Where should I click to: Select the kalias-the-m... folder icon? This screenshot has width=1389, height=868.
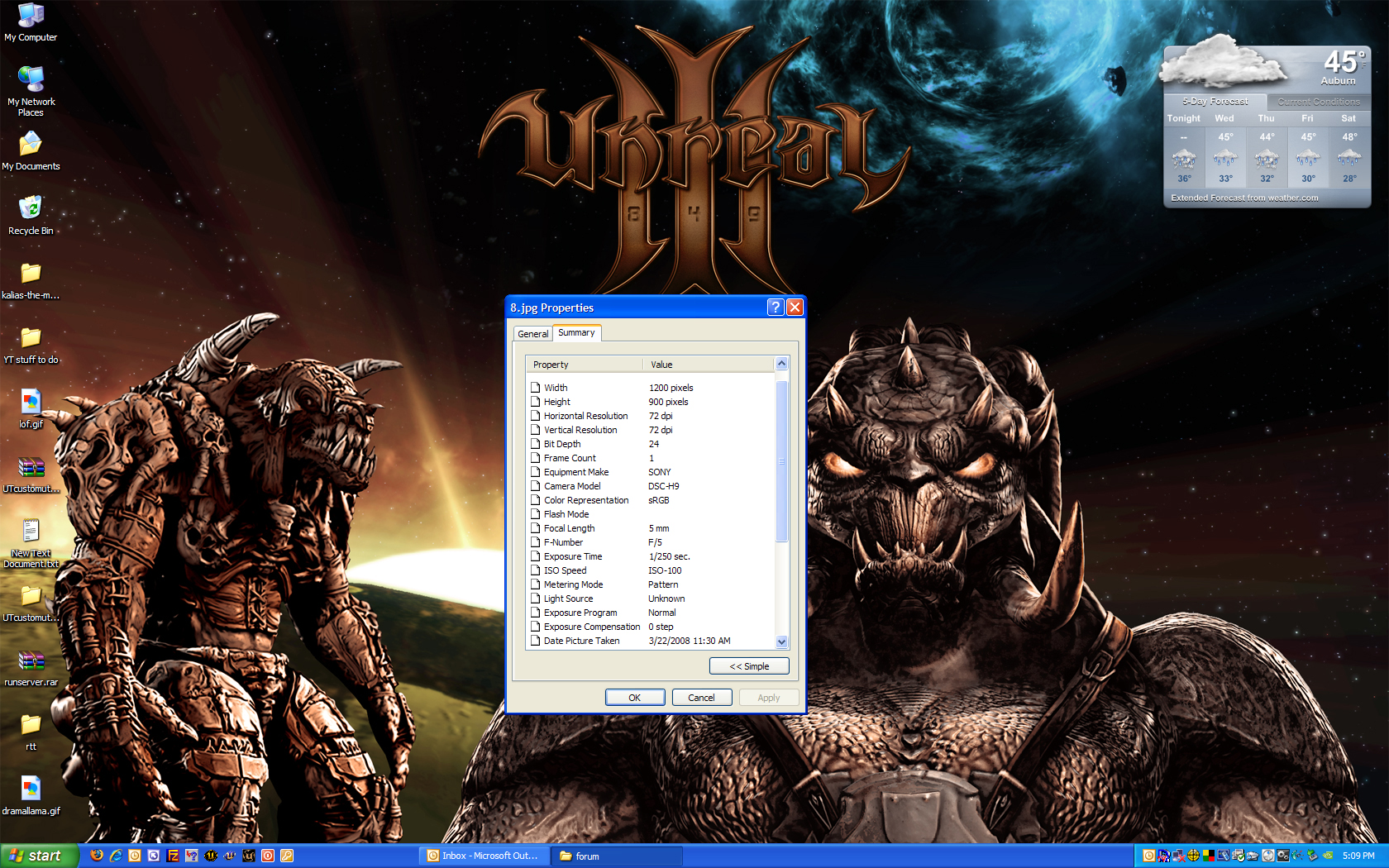[x=31, y=281]
